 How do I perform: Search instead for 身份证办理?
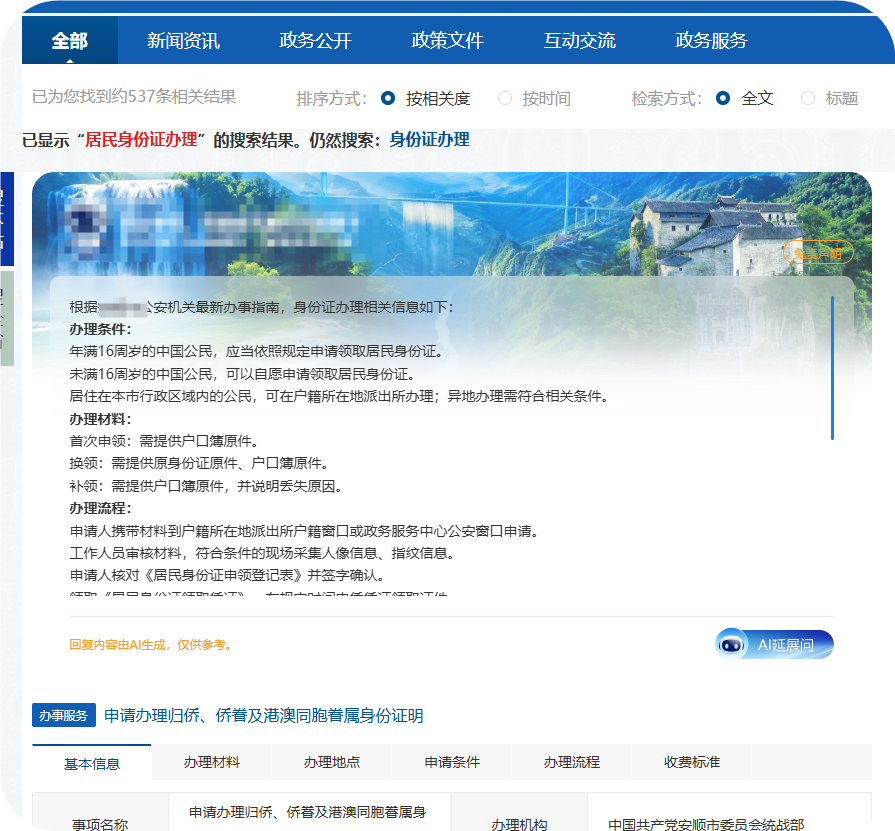pos(429,139)
